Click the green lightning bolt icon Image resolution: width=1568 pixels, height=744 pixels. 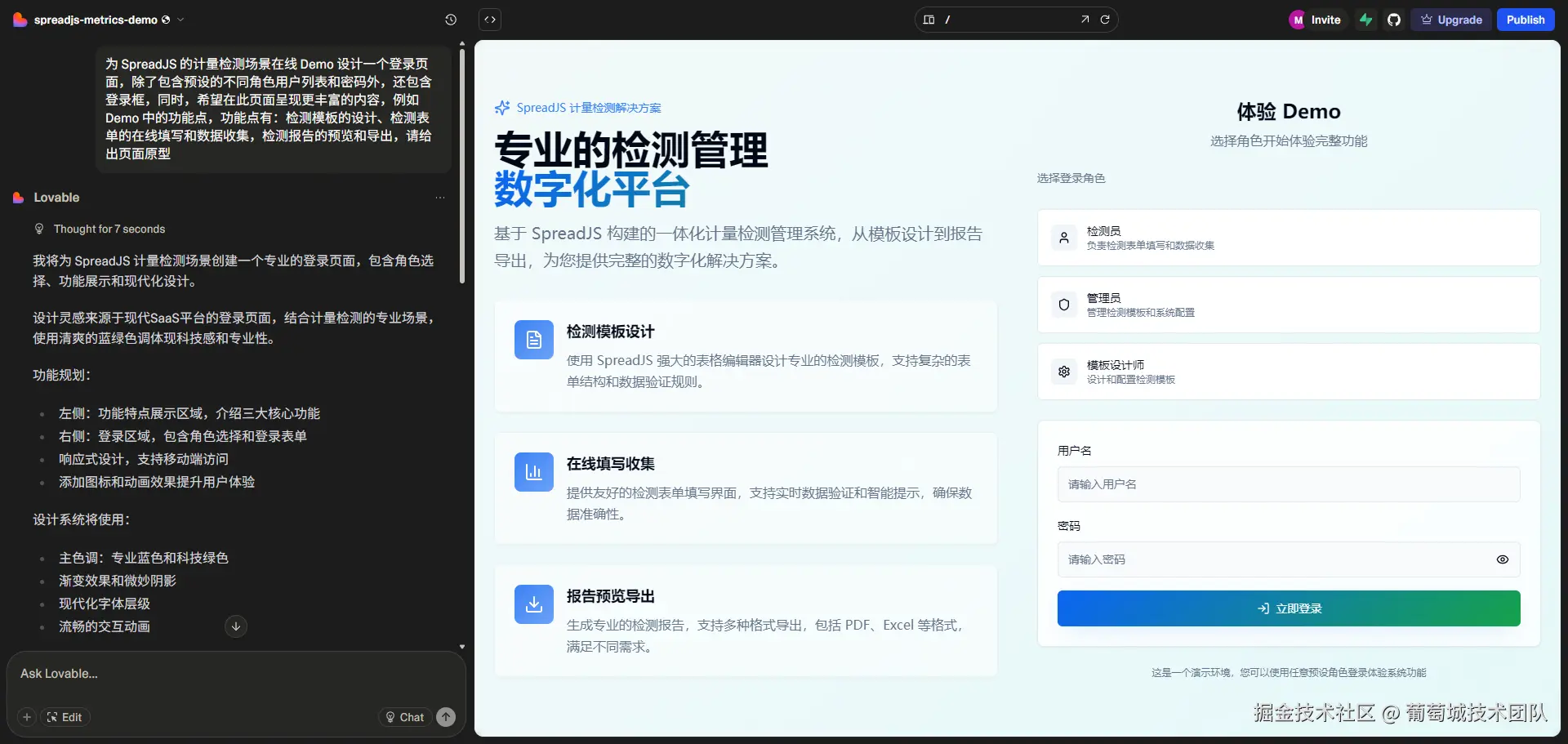(1366, 20)
